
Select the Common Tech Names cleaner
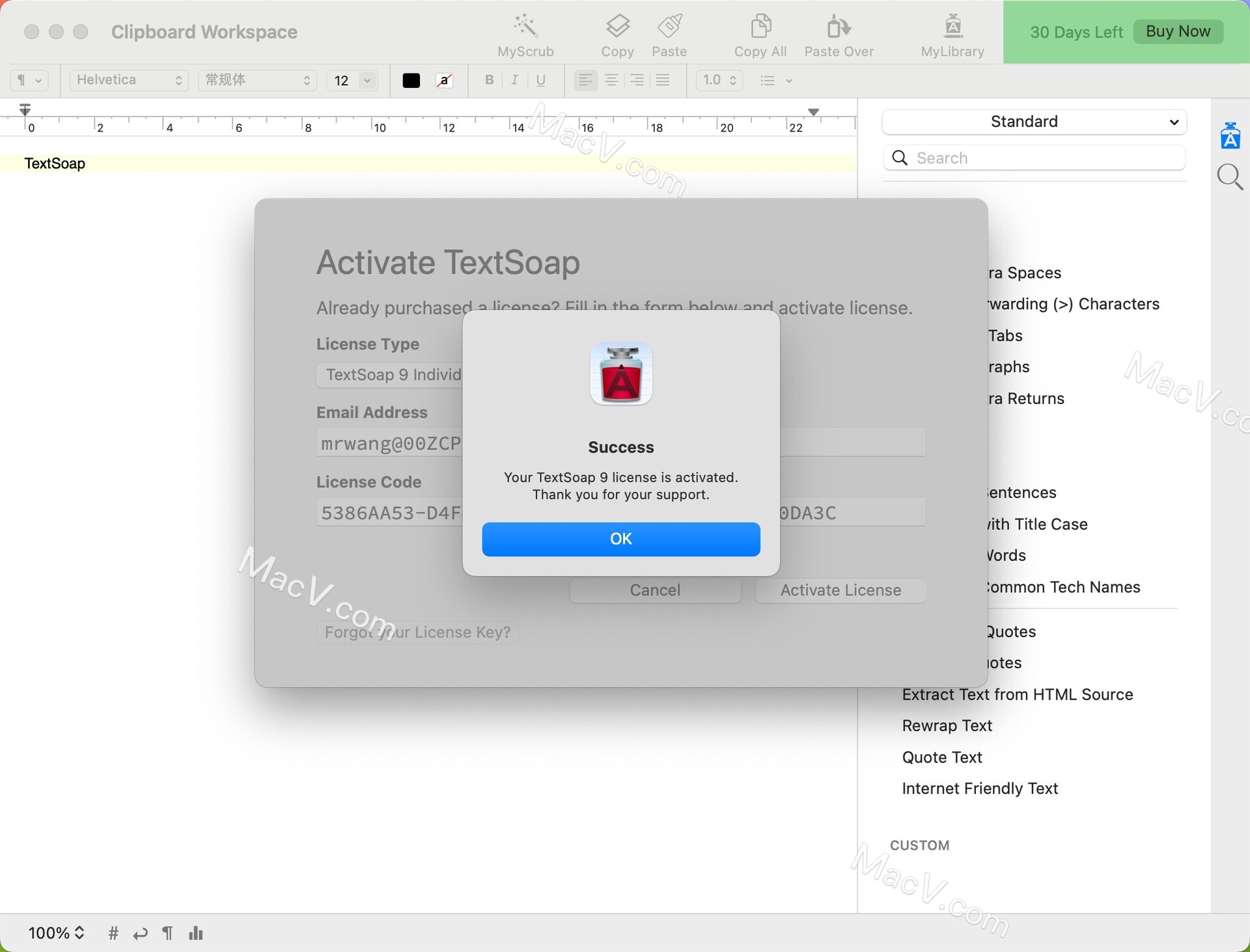click(x=1064, y=587)
